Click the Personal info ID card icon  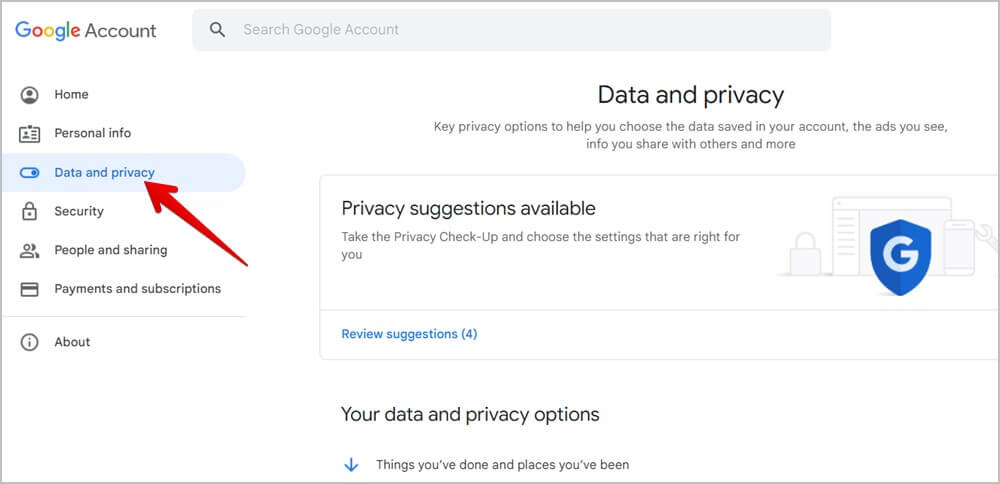tap(30, 133)
